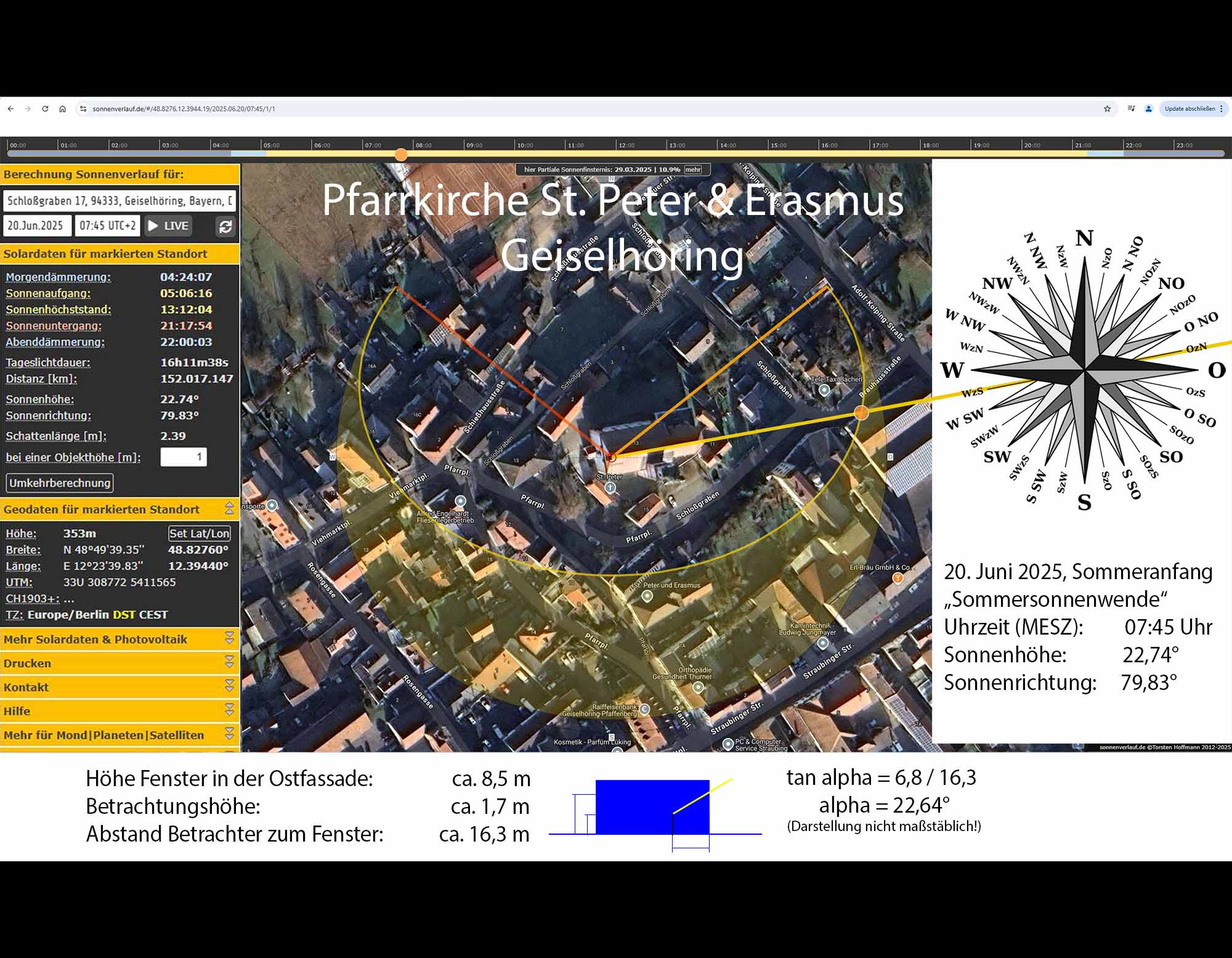Click browser reload page icon
The height and width of the screenshot is (958, 1232).
45,108
